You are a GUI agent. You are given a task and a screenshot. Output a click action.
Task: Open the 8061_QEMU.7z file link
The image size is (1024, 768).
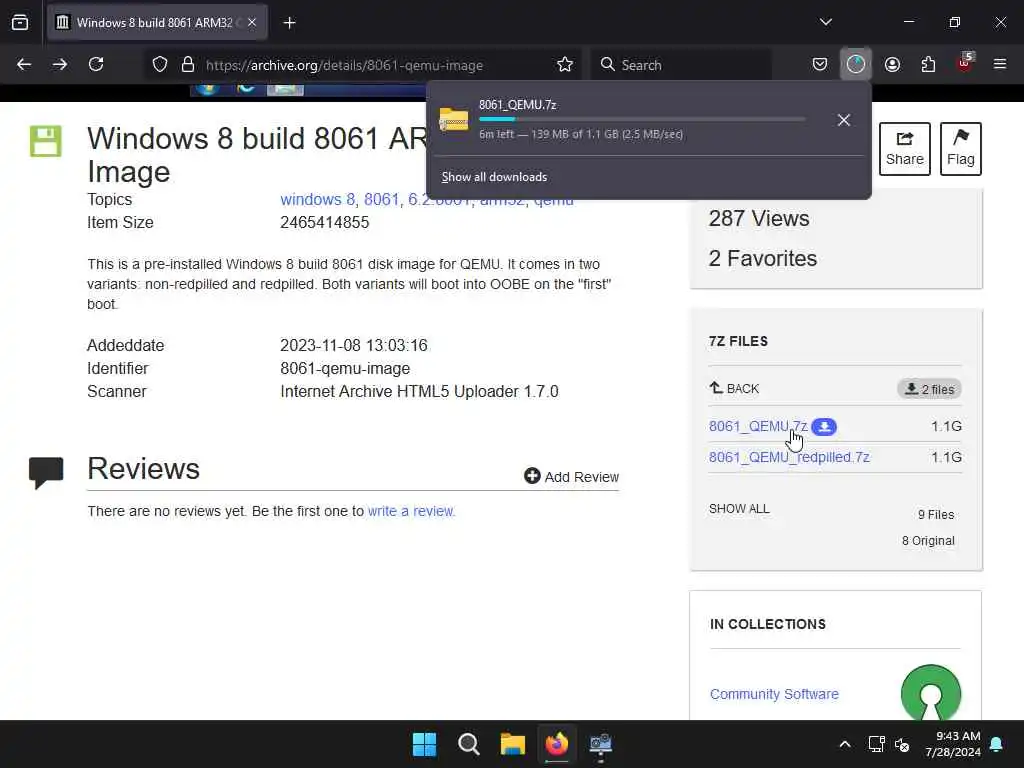758,426
